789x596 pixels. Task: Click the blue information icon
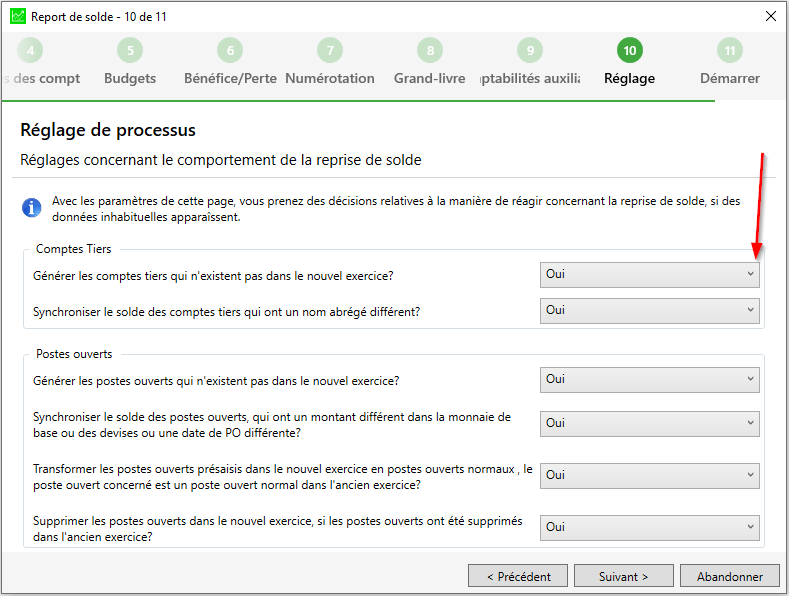click(32, 207)
